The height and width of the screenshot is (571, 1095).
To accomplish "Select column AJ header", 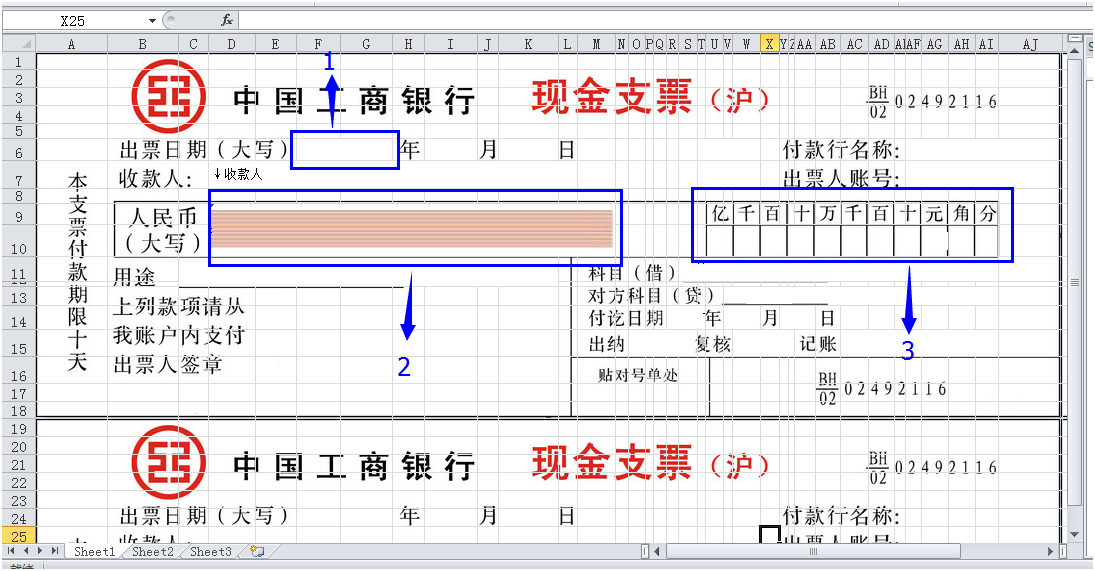I will point(1030,44).
